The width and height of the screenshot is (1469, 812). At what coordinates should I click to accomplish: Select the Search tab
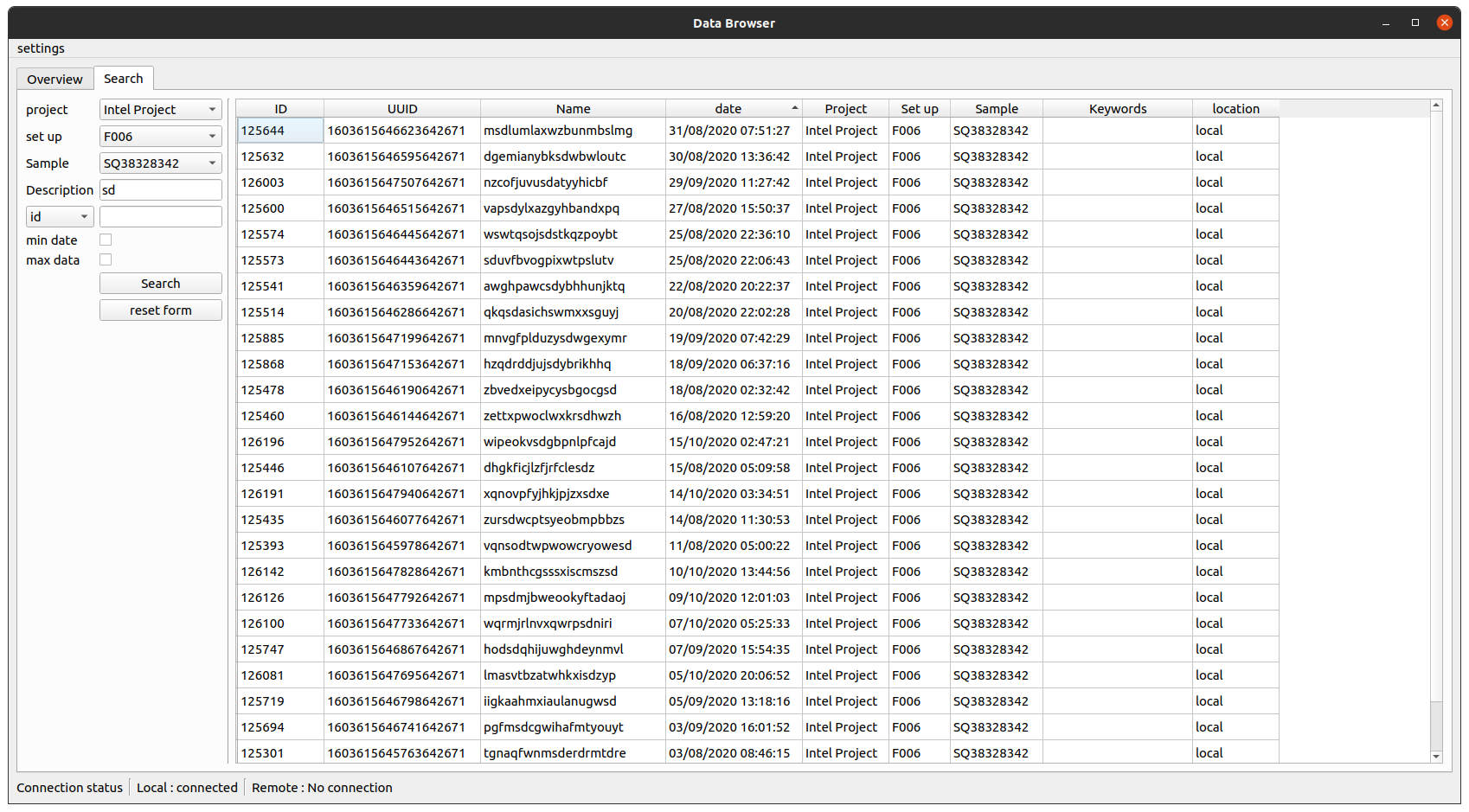pos(124,78)
